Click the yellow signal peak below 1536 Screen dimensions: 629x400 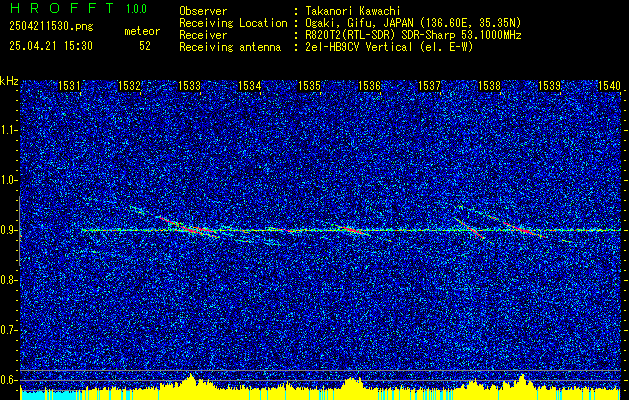pos(352,381)
